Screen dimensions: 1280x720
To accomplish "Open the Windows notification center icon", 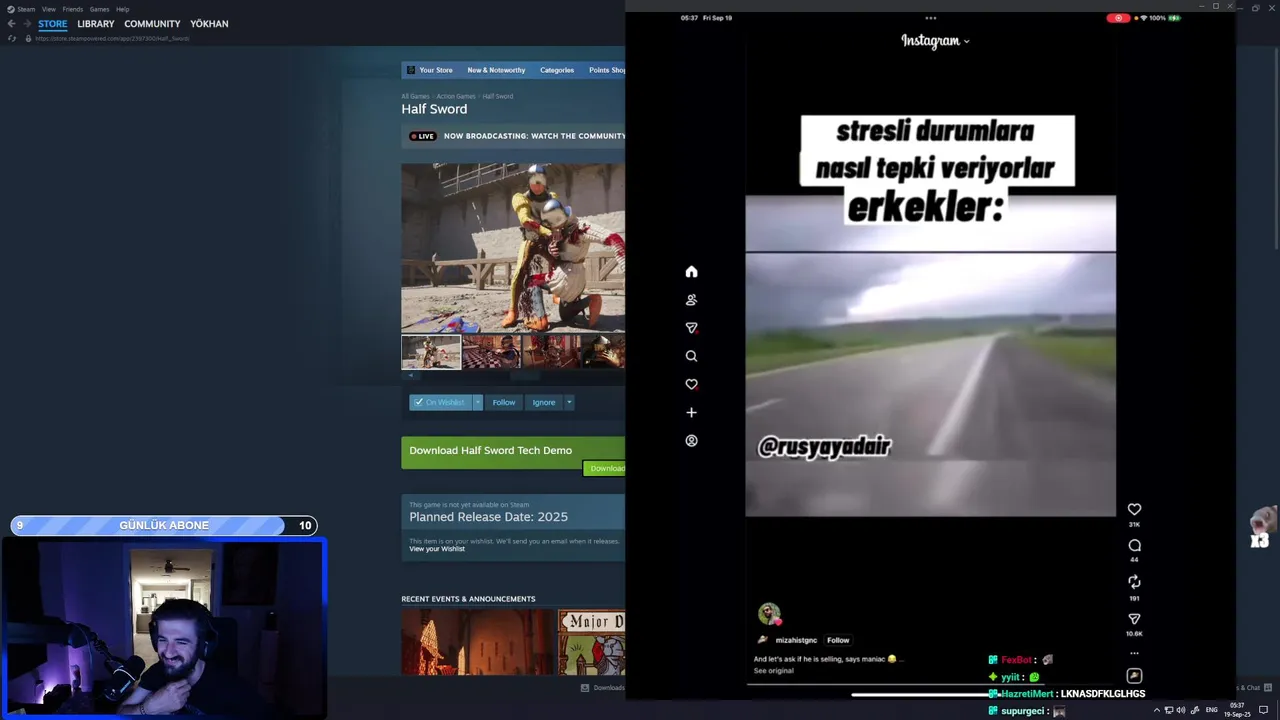I will coord(1263,710).
